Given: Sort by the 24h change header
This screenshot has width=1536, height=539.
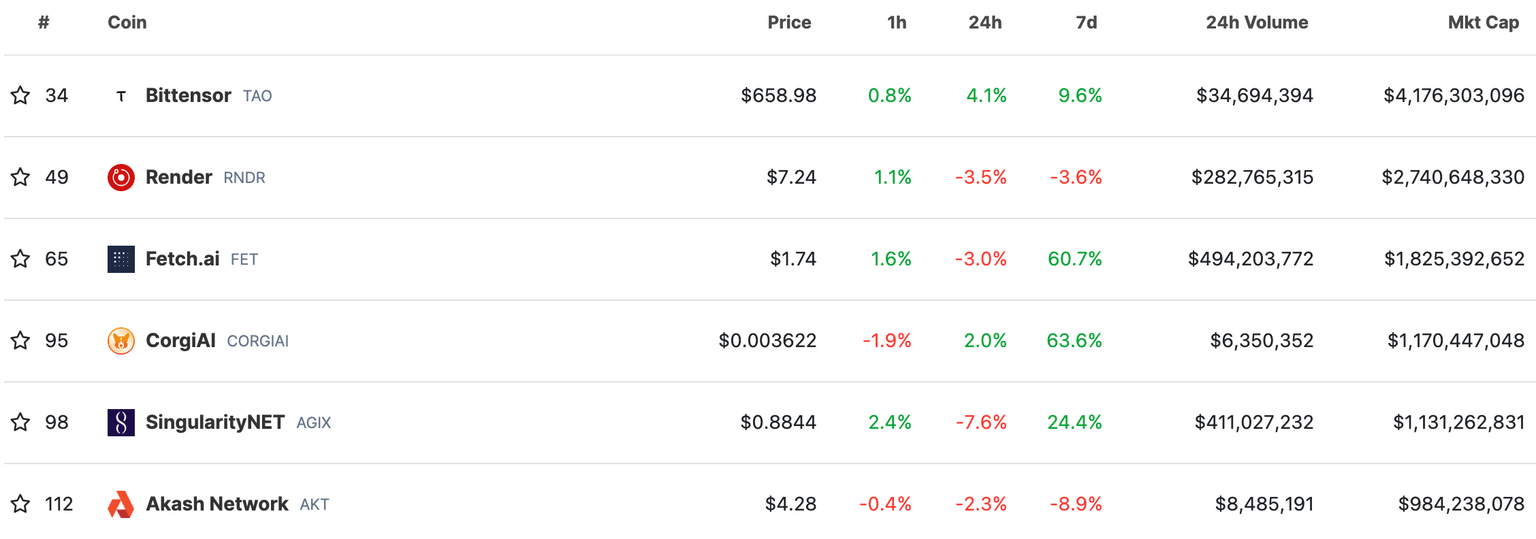Looking at the screenshot, I should (x=985, y=22).
